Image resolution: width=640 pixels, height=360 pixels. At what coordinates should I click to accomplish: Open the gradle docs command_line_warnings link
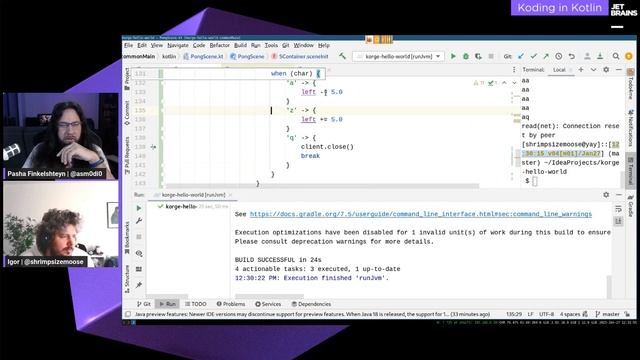click(x=420, y=214)
